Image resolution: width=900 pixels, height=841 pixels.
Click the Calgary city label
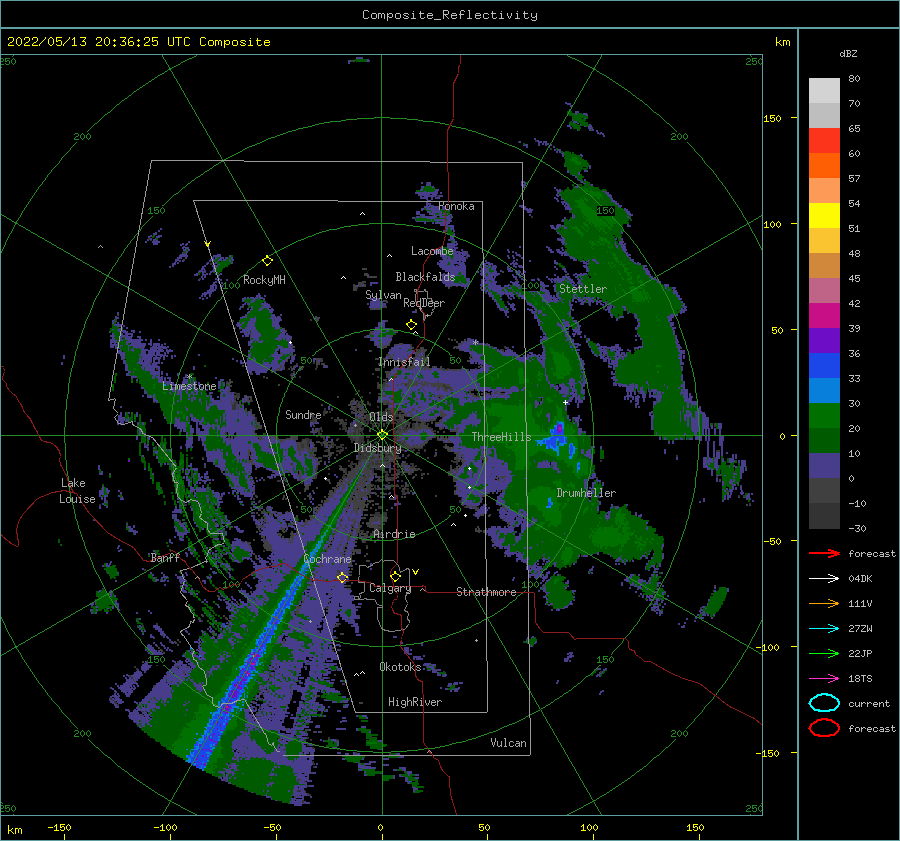390,588
